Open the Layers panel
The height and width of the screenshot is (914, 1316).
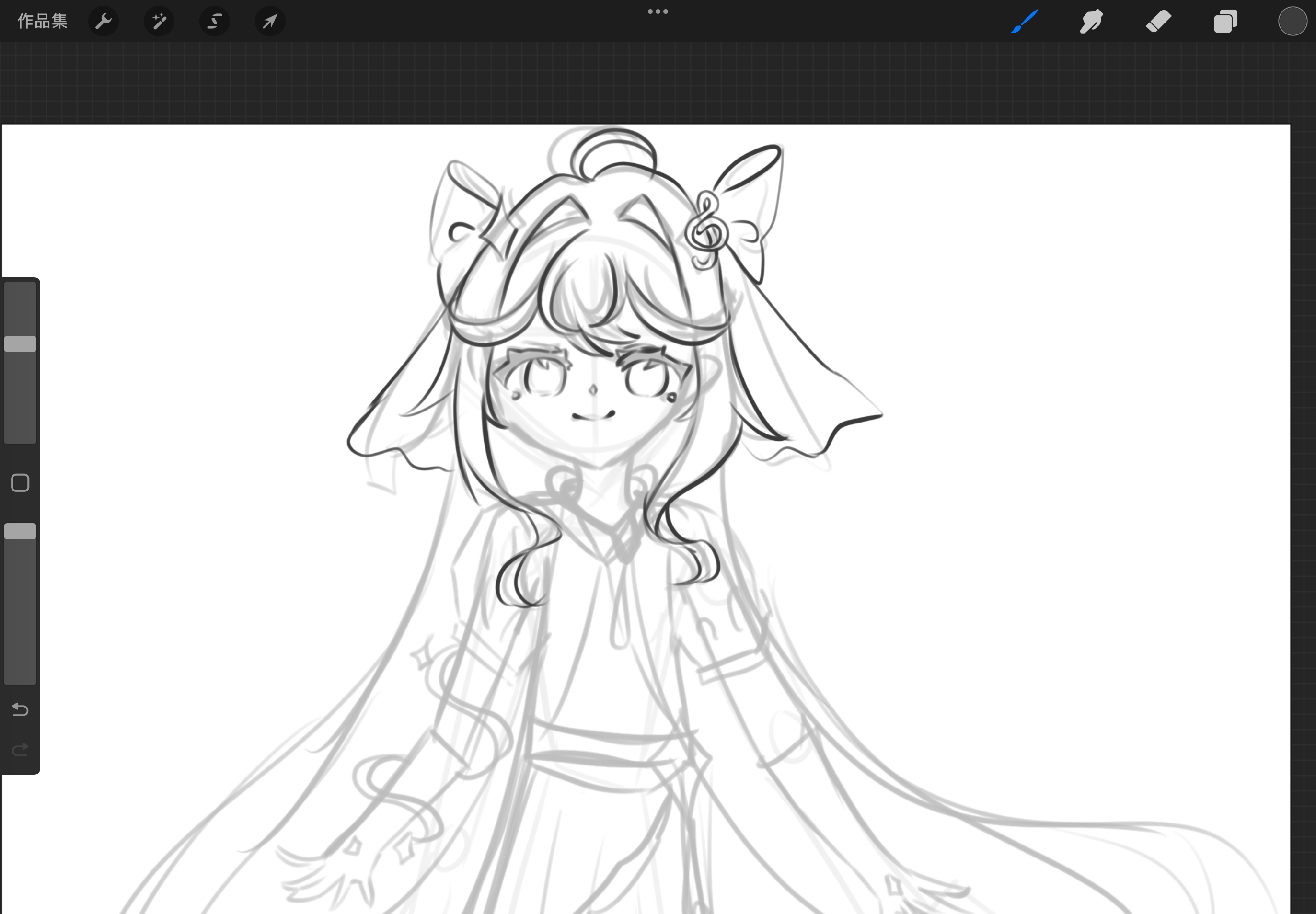(1225, 21)
